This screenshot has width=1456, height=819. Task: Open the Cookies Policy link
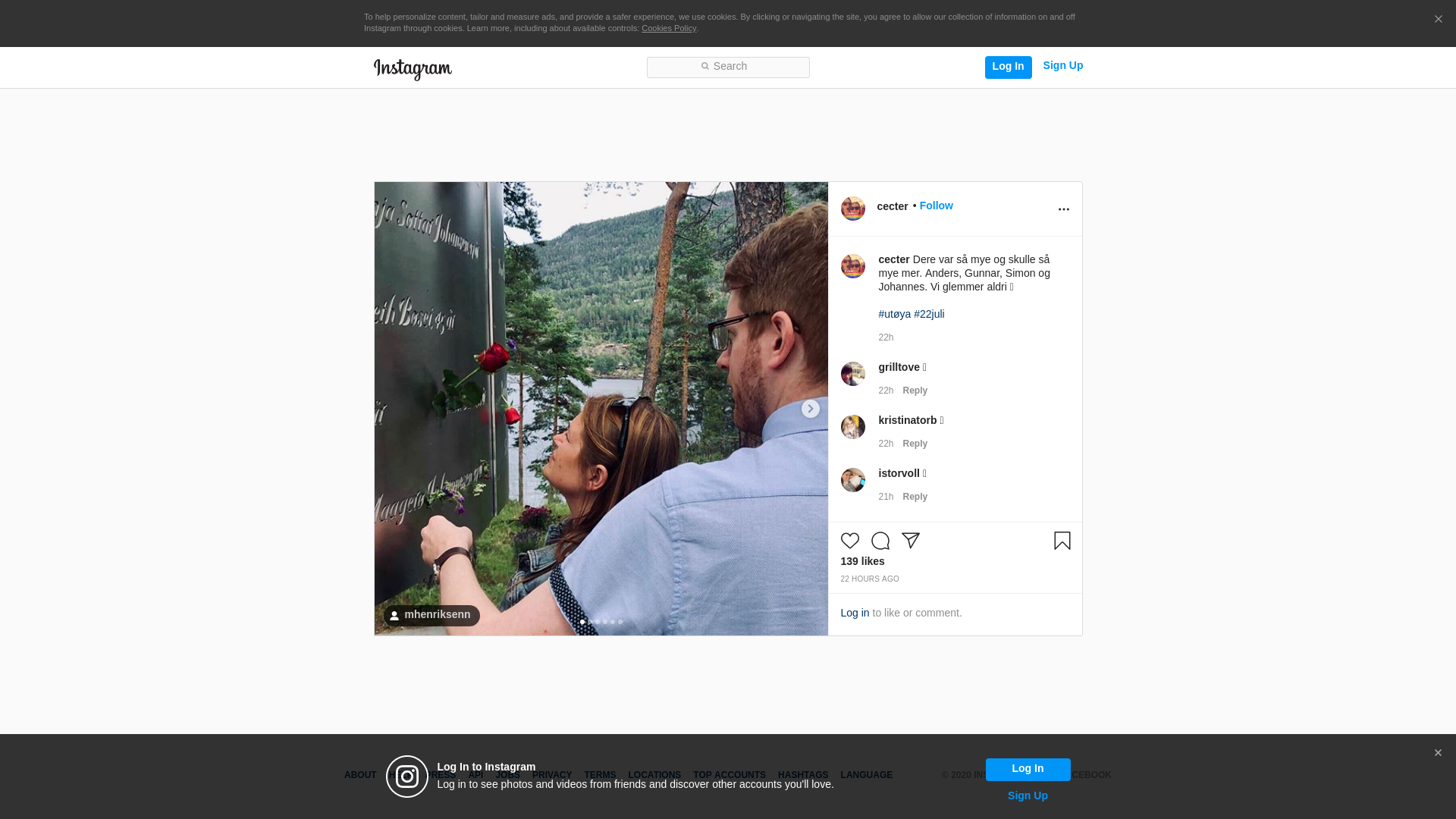[668, 28]
